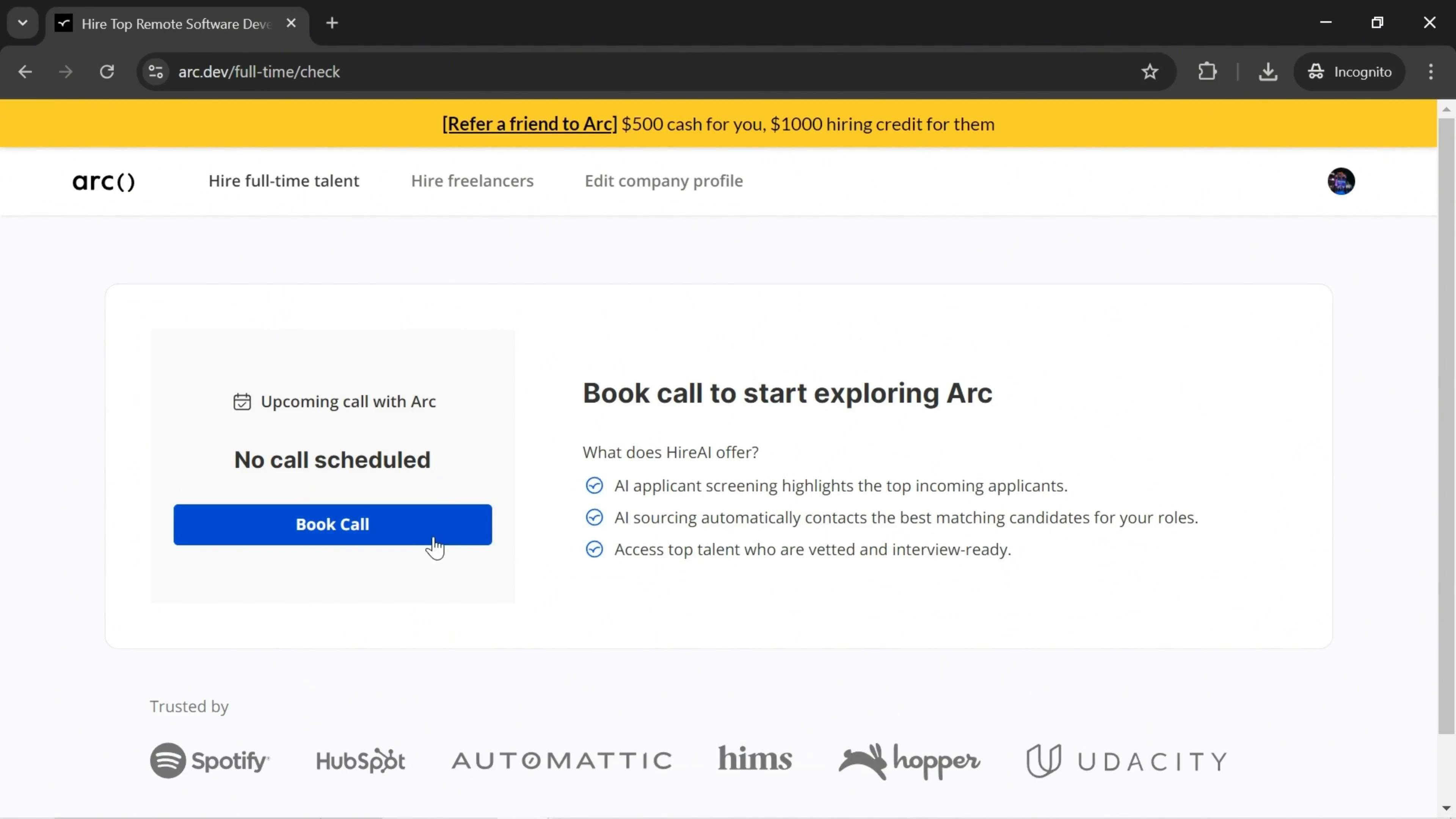Click the Incognito indicator button
Screen dimensions: 1456x819
[x=1350, y=72]
